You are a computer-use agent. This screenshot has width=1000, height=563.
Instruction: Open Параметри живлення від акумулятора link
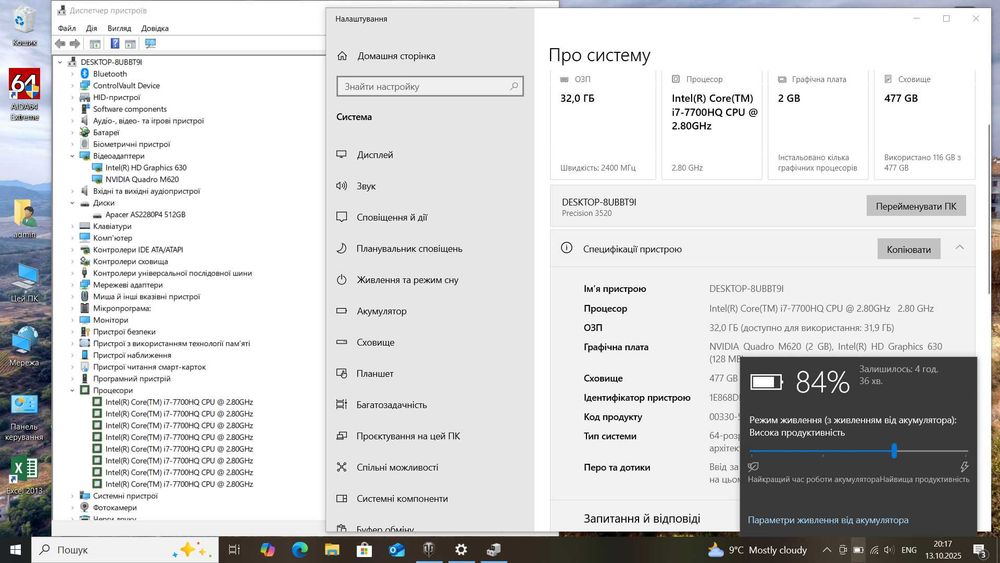coord(828,520)
